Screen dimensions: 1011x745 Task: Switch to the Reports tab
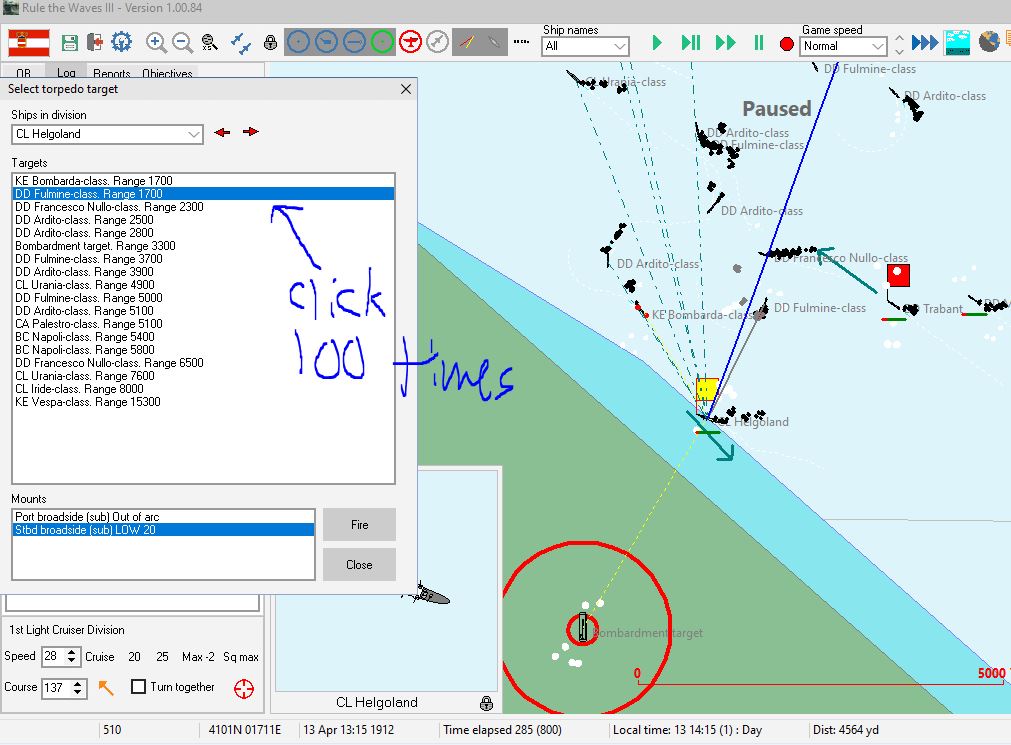pyautogui.click(x=112, y=73)
